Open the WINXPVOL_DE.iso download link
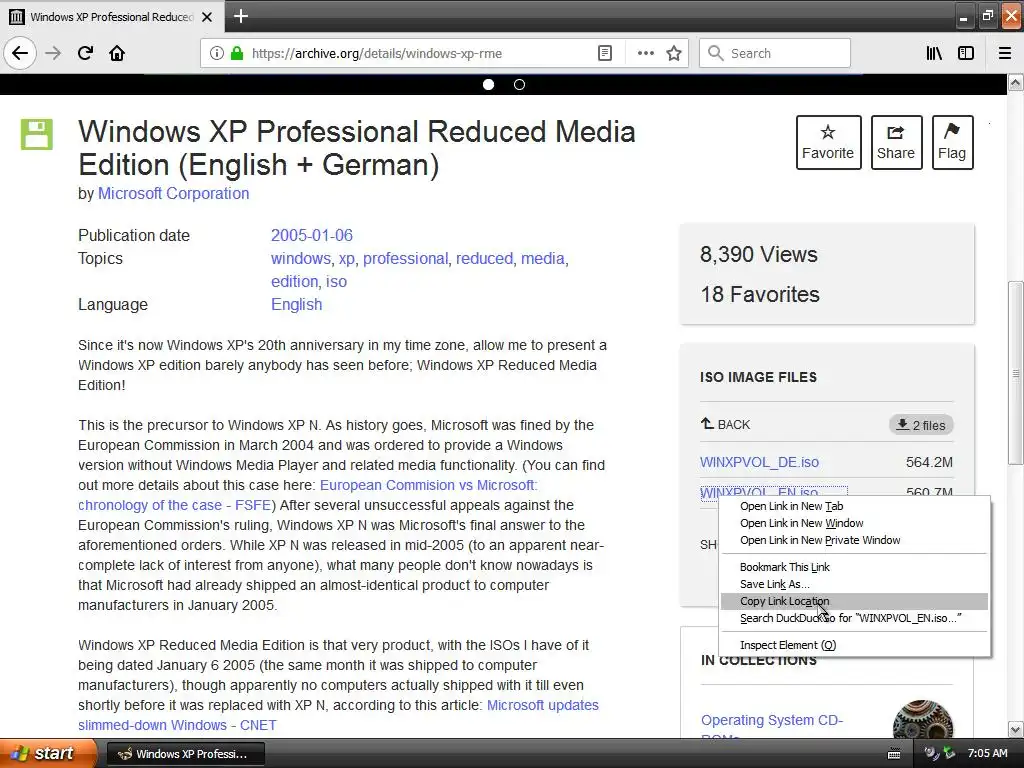This screenshot has width=1024, height=768. pos(759,462)
